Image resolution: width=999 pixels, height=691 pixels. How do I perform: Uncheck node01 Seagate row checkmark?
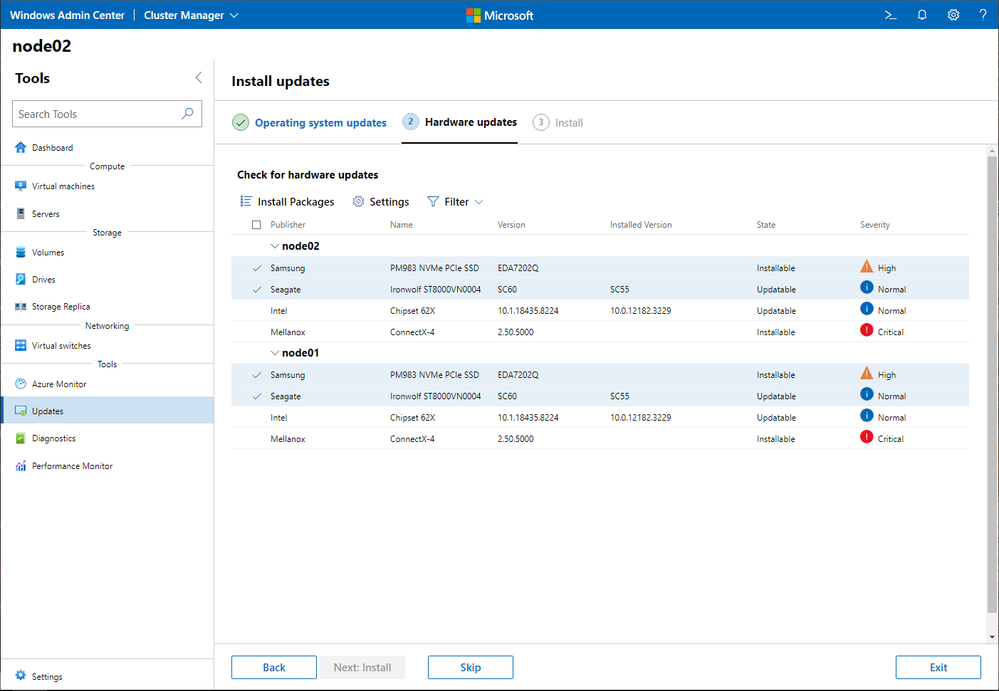(257, 396)
